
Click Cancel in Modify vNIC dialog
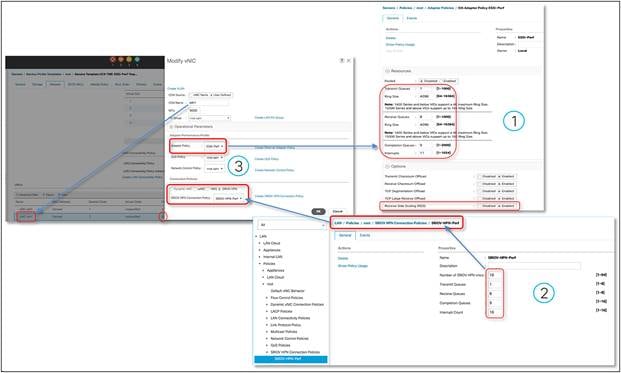(x=337, y=211)
